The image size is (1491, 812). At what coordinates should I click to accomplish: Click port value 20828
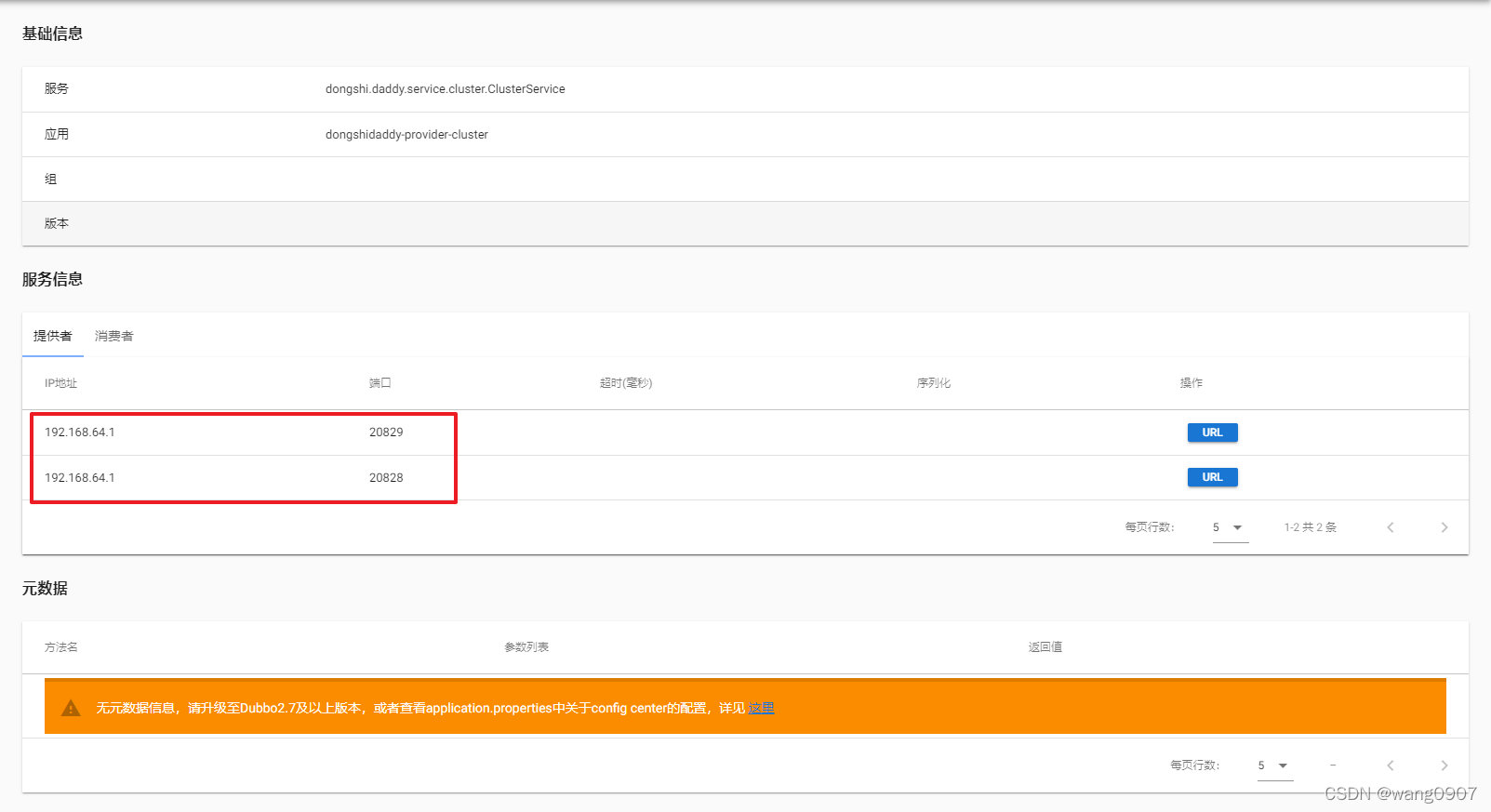pyautogui.click(x=386, y=478)
